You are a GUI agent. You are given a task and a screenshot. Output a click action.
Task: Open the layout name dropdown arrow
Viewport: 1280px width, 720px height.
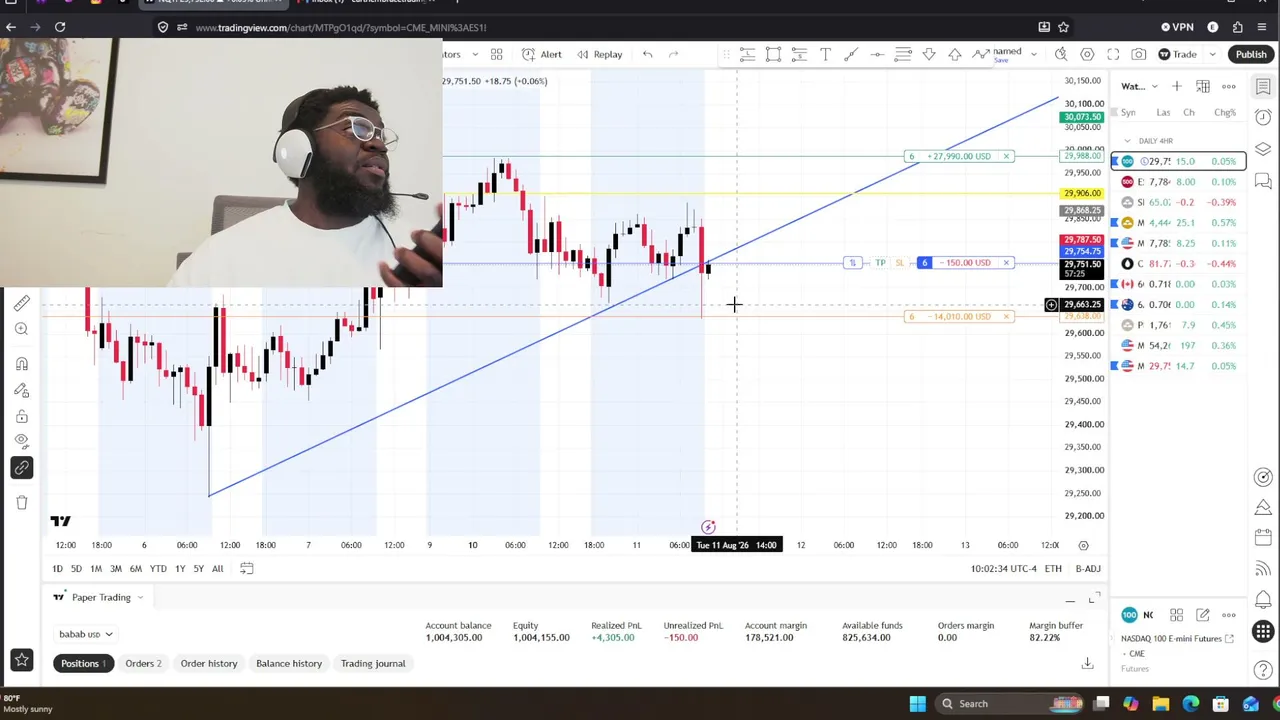(1033, 54)
